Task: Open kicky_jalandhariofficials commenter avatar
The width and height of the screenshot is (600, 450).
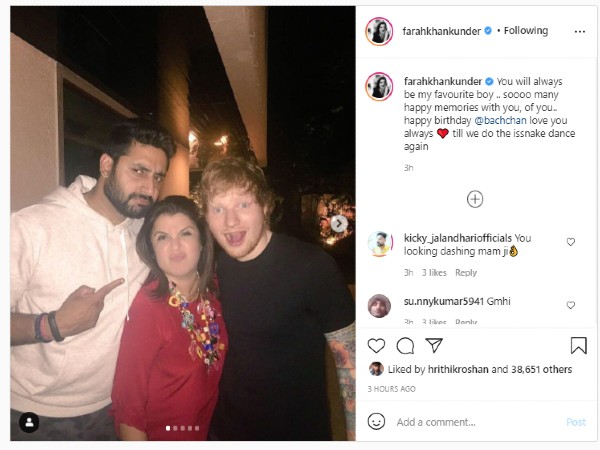Action: pyautogui.click(x=379, y=244)
